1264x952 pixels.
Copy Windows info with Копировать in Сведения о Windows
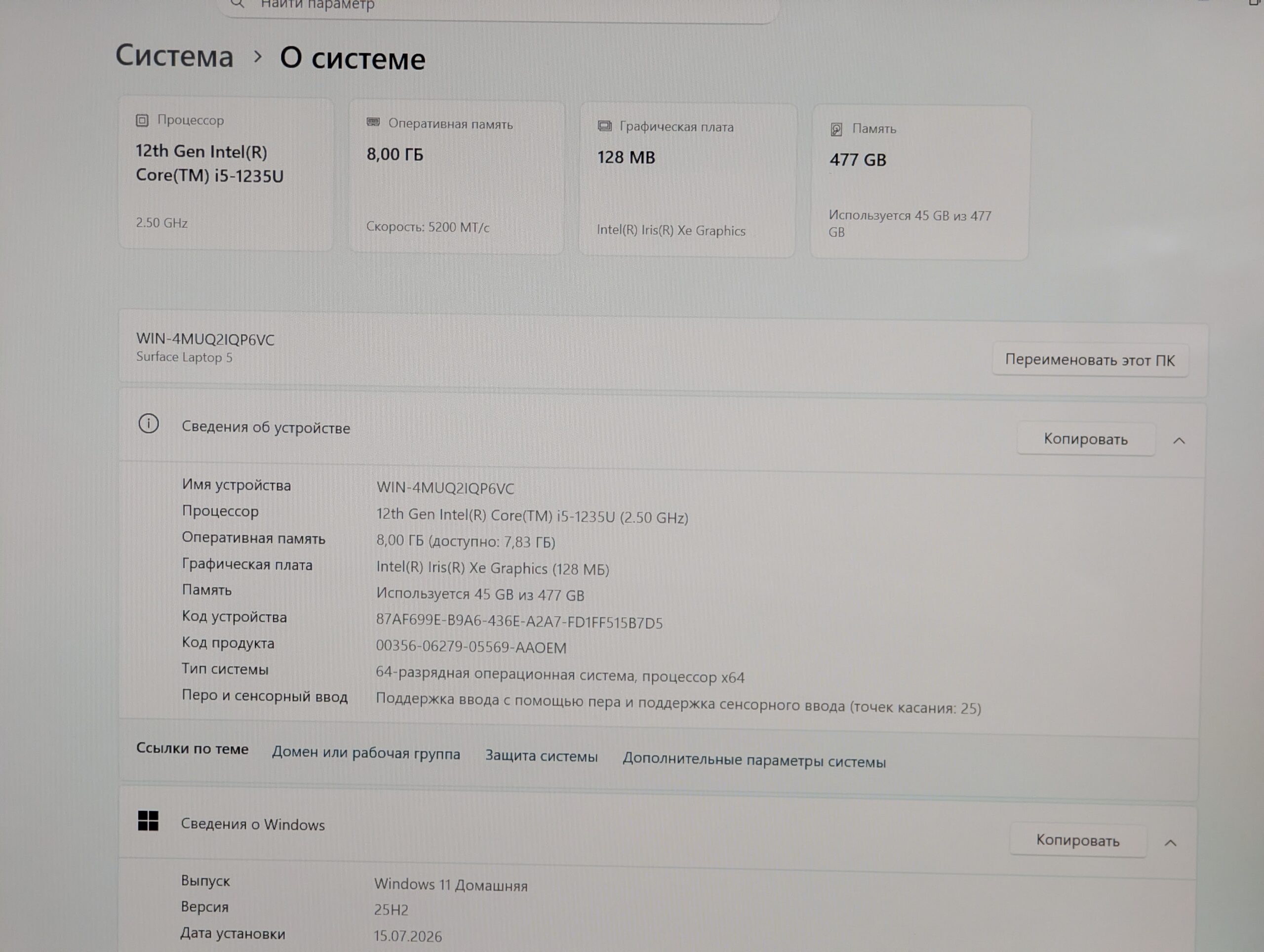coord(1078,840)
